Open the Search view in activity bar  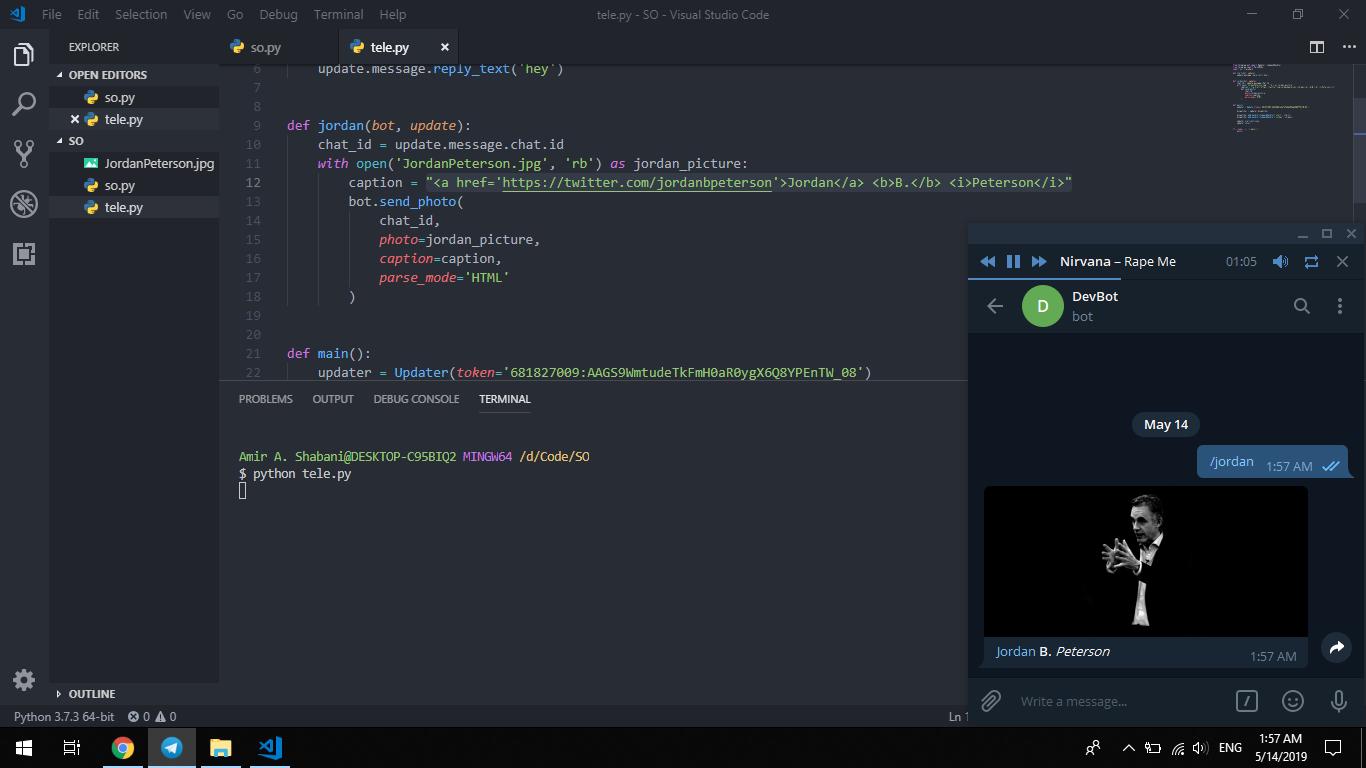(24, 103)
